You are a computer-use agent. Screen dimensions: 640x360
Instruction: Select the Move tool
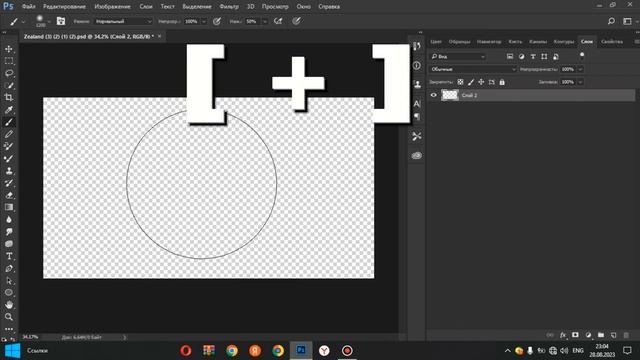click(9, 49)
